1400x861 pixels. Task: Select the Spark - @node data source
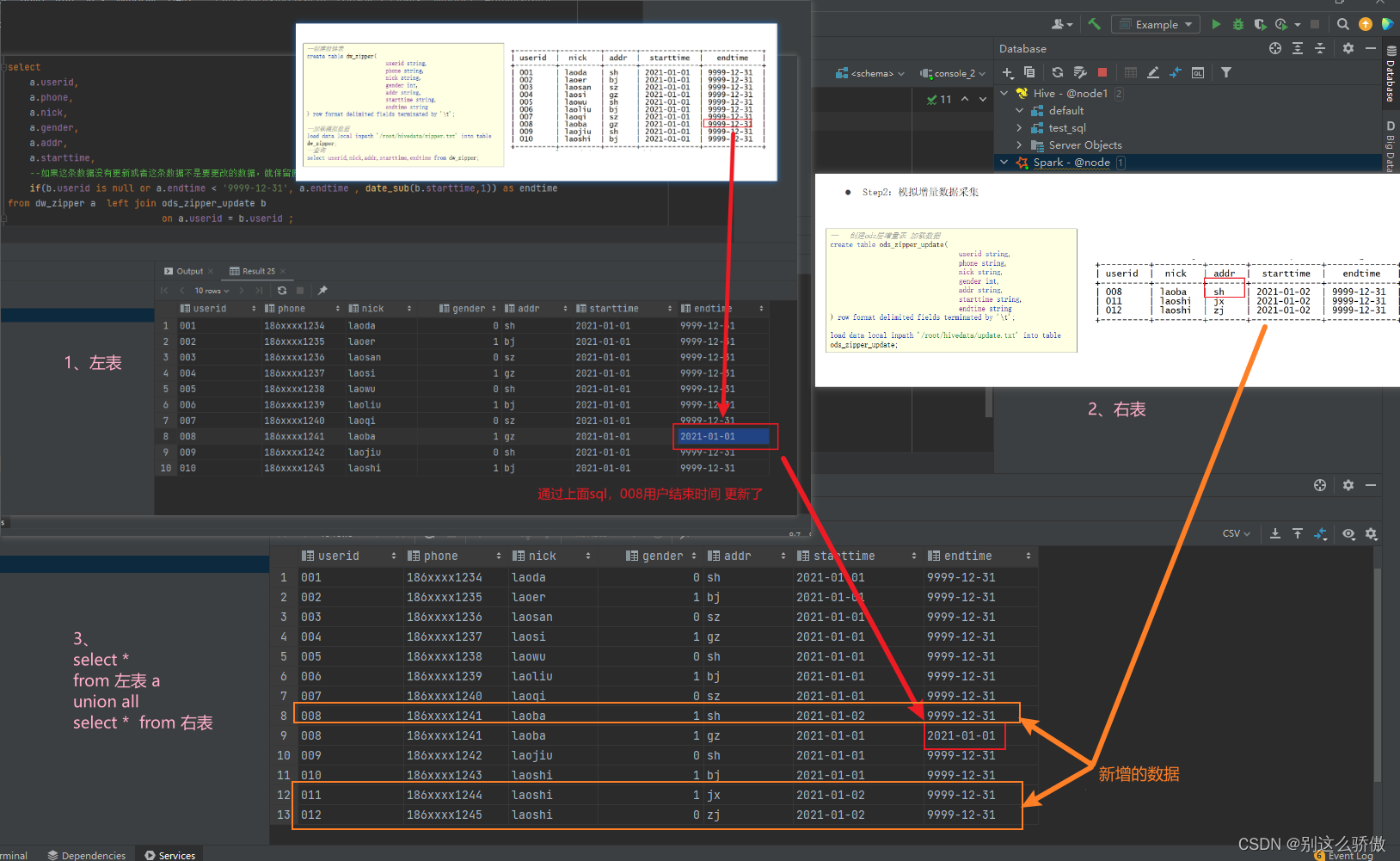[x=1071, y=162]
